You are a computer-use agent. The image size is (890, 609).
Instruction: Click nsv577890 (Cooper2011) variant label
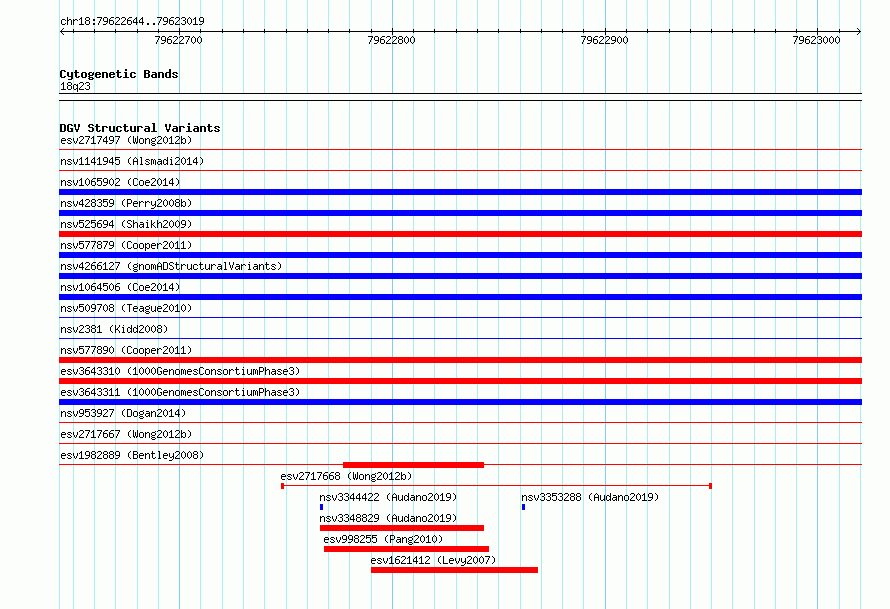[x=126, y=350]
